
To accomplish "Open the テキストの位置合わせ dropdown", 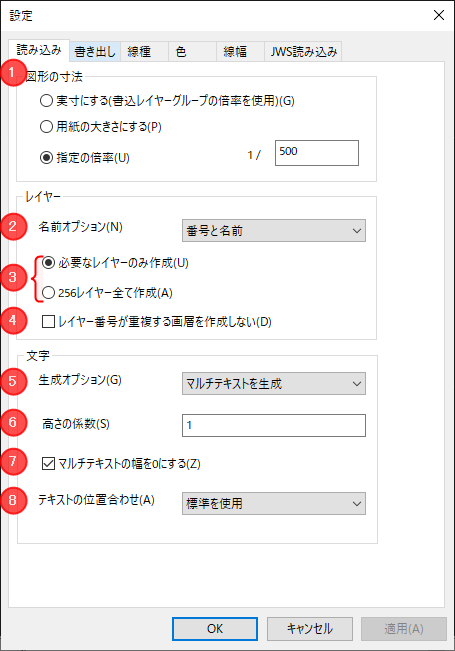I will point(274,503).
